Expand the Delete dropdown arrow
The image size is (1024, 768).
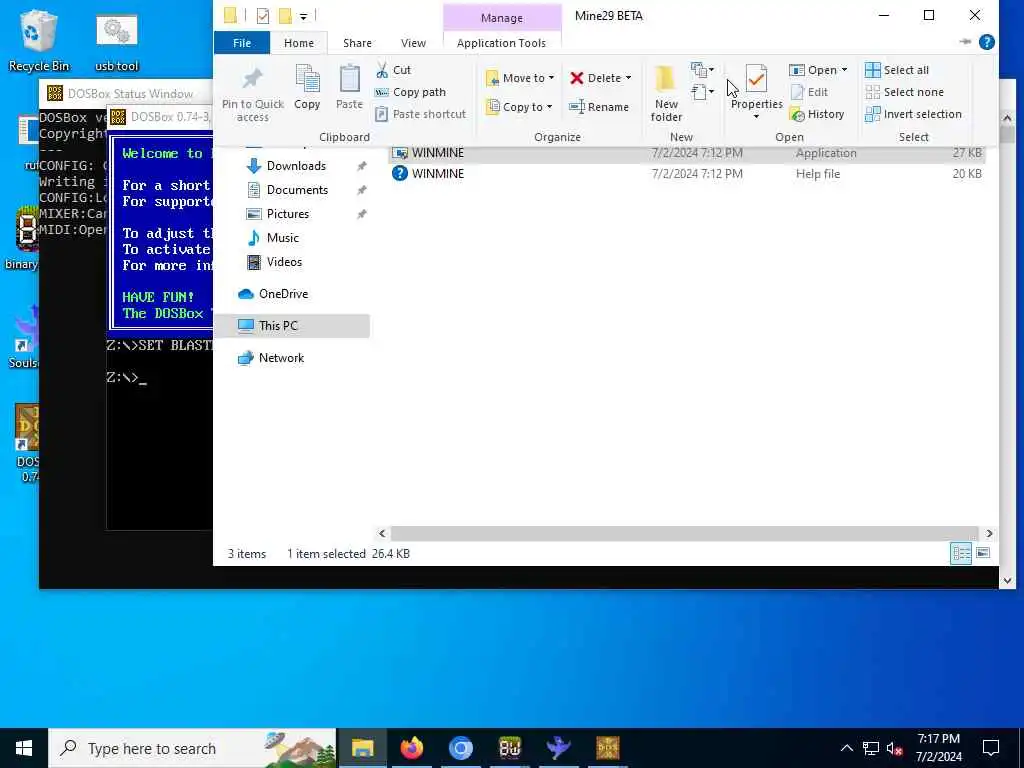[x=628, y=78]
